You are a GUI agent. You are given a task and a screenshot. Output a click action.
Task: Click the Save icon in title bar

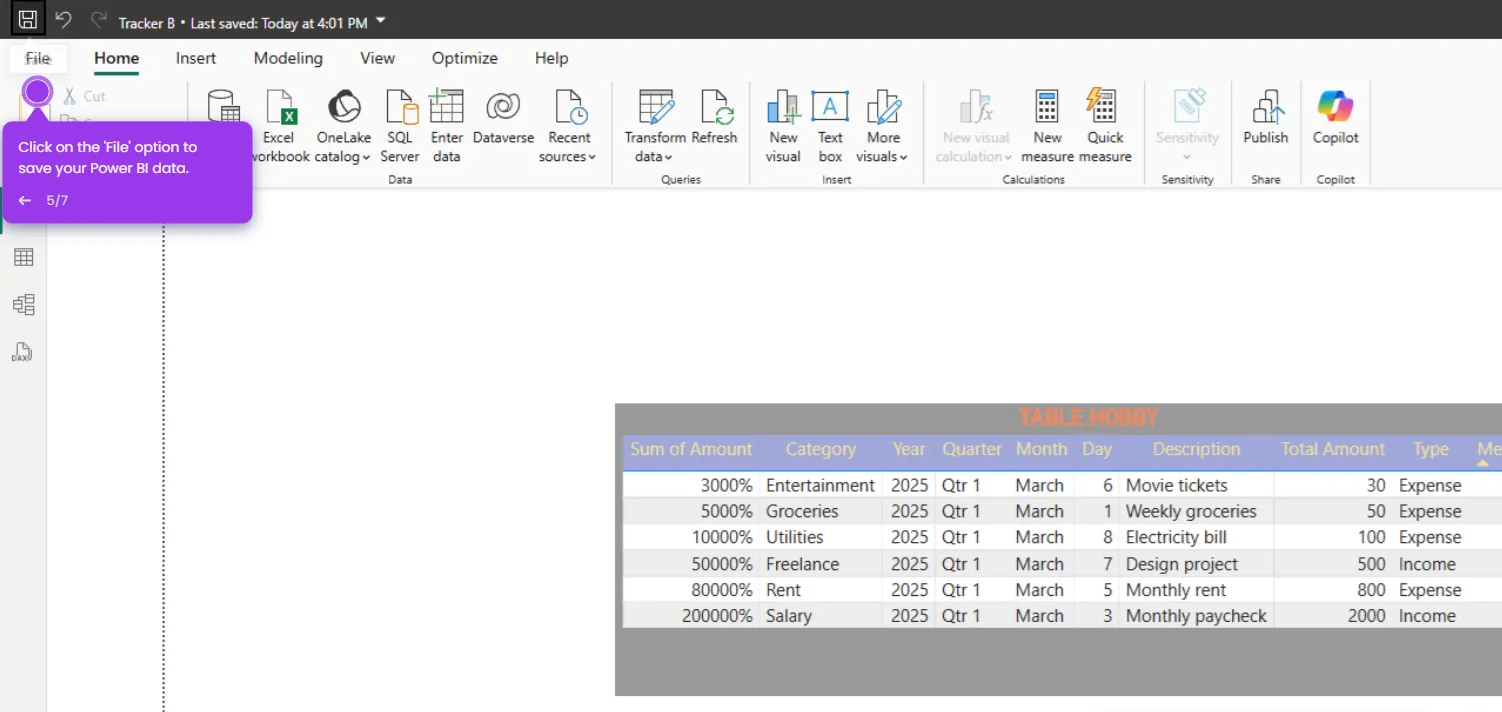[x=28, y=19]
